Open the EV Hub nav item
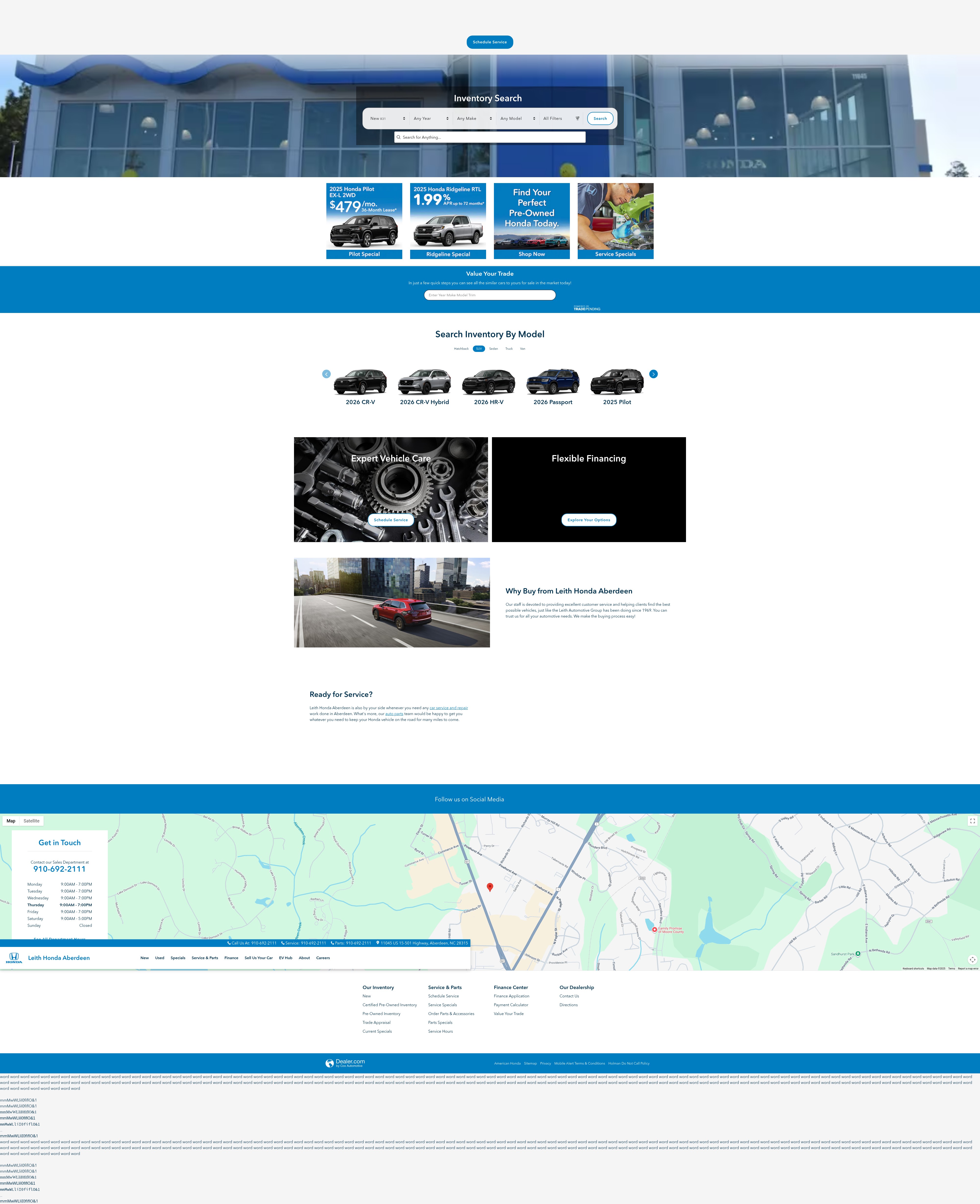 286,958
